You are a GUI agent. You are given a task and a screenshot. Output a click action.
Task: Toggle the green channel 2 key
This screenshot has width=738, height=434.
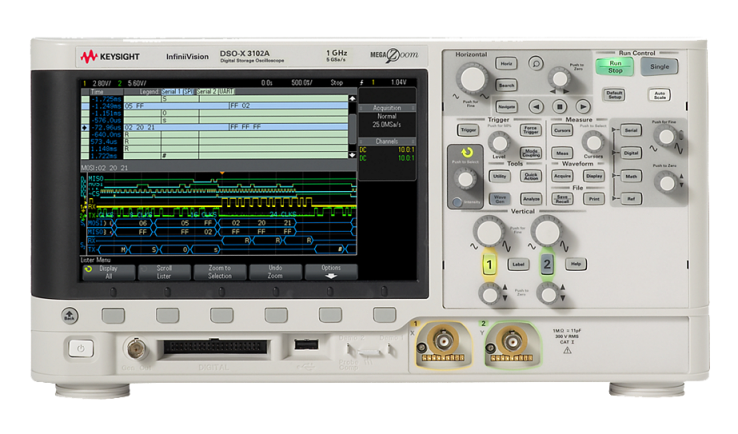[546, 265]
